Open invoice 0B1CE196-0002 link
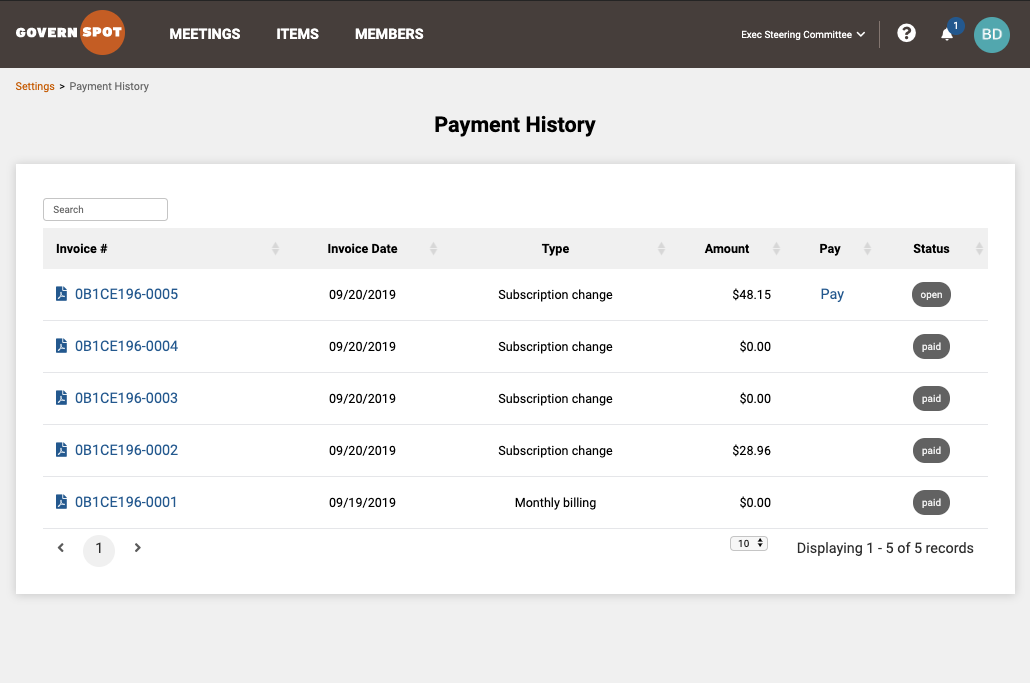 click(x=126, y=450)
